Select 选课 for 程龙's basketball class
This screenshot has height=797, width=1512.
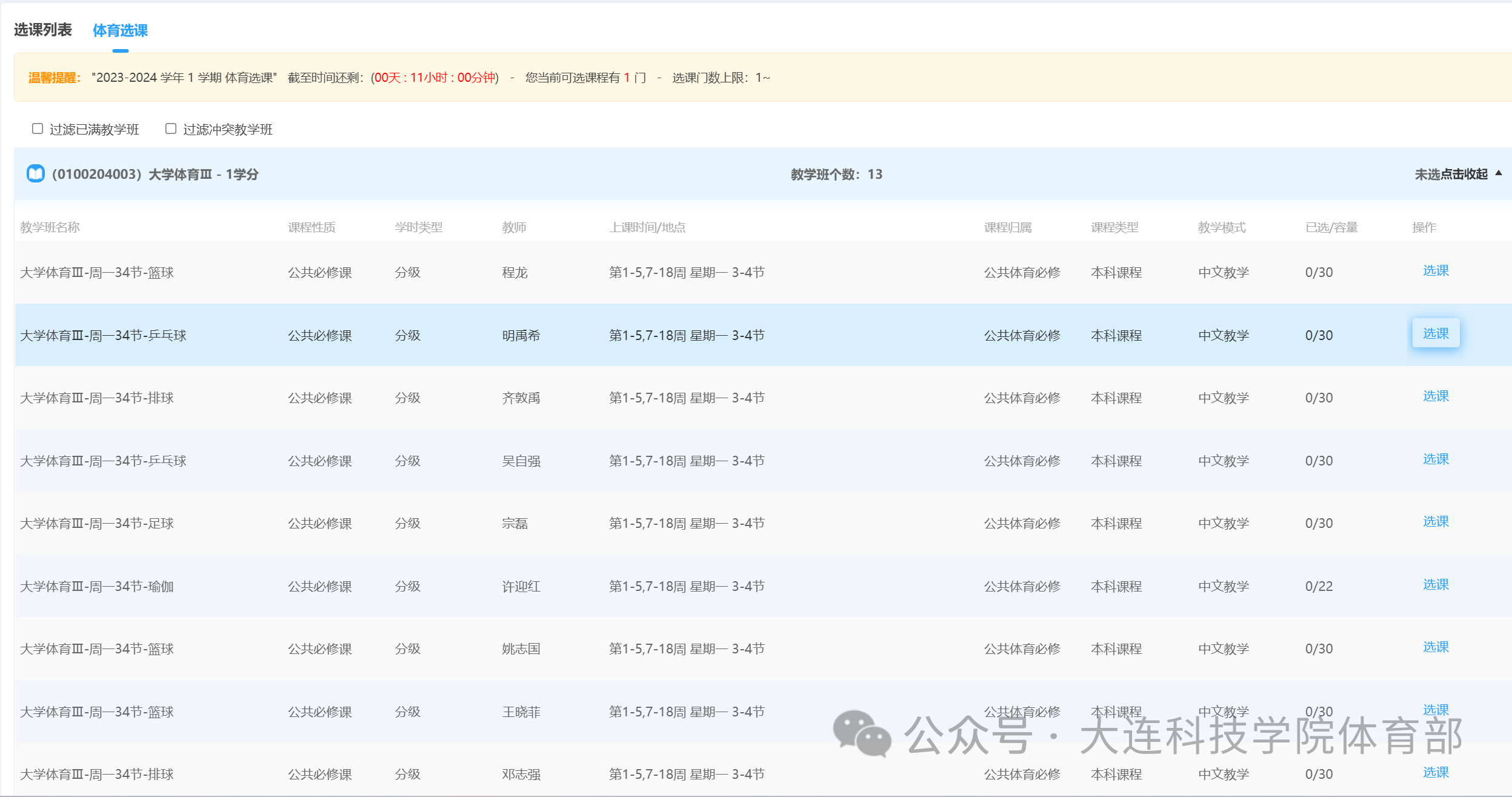(x=1435, y=271)
